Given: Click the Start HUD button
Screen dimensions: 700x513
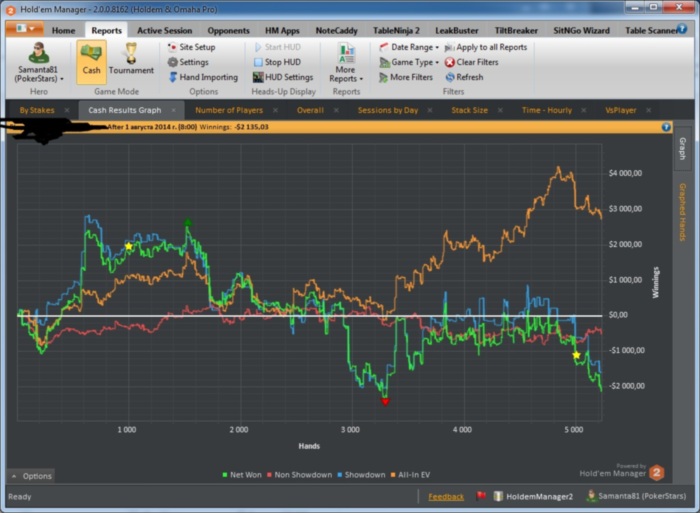Looking at the screenshot, I should [277, 47].
